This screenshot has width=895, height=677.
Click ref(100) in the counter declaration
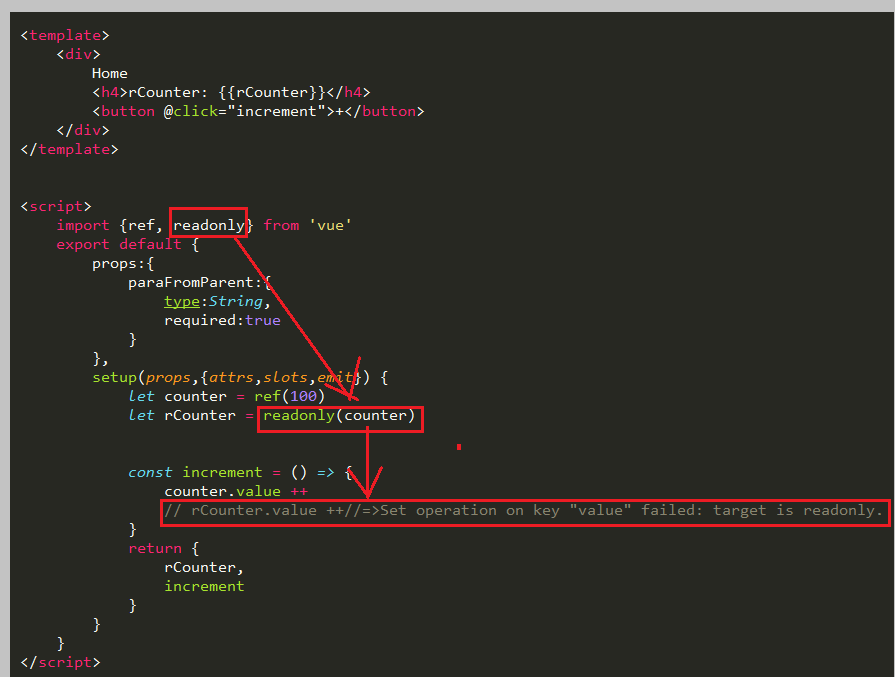tap(289, 396)
